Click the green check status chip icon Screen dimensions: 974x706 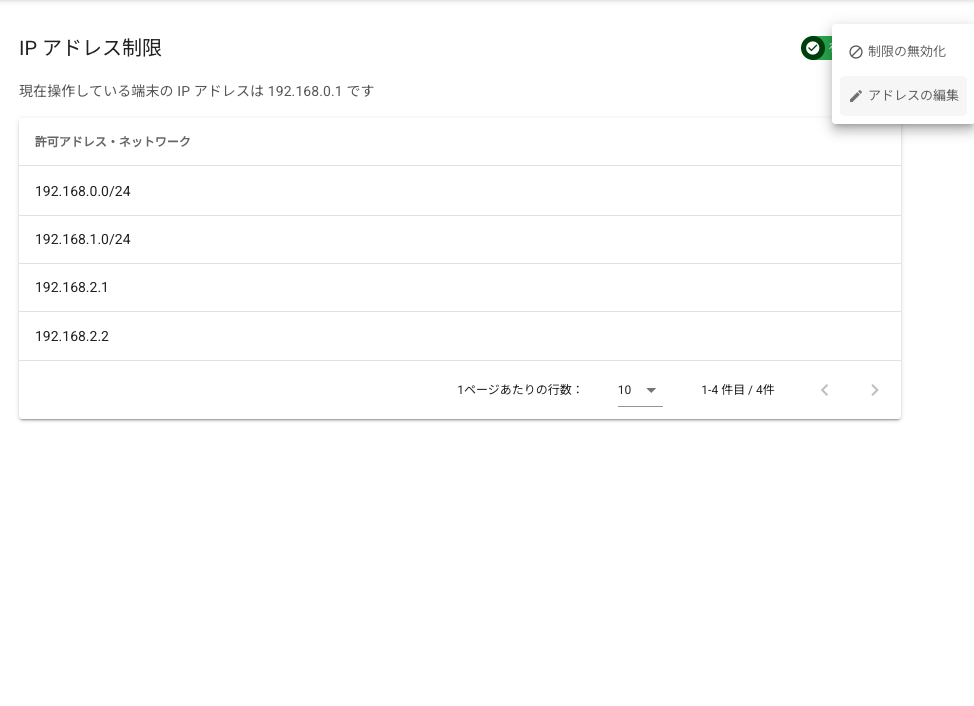[812, 48]
